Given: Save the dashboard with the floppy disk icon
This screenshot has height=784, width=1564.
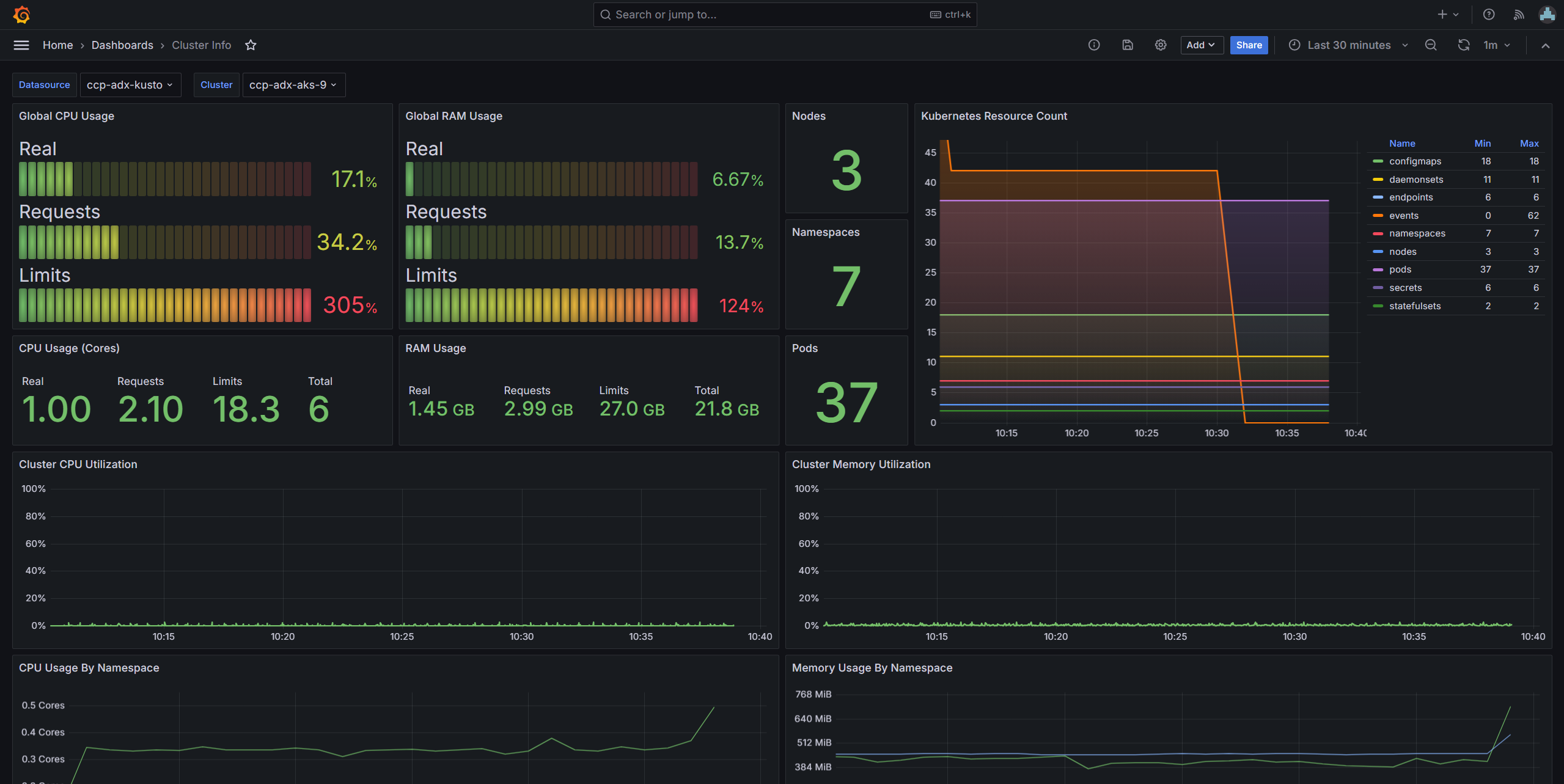Looking at the screenshot, I should click(1128, 45).
